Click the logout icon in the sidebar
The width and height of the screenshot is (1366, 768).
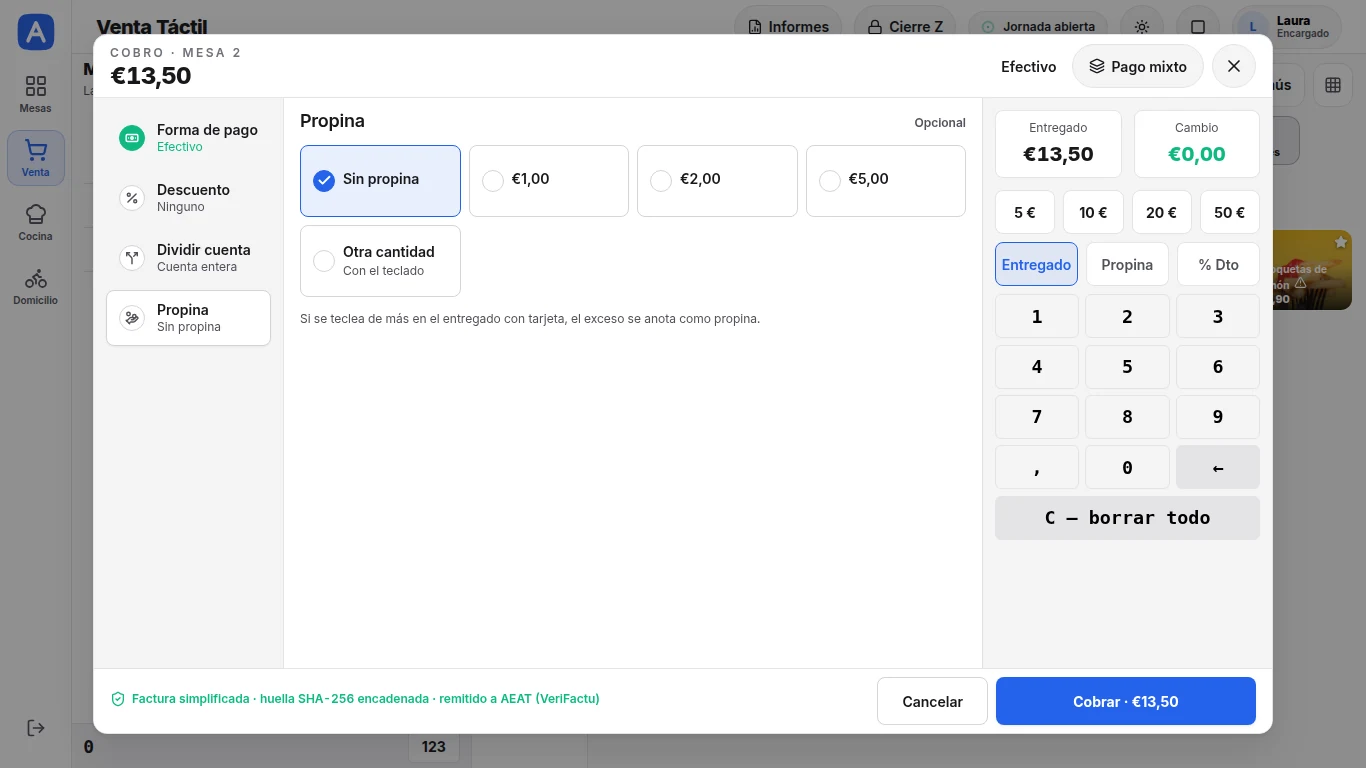point(35,728)
